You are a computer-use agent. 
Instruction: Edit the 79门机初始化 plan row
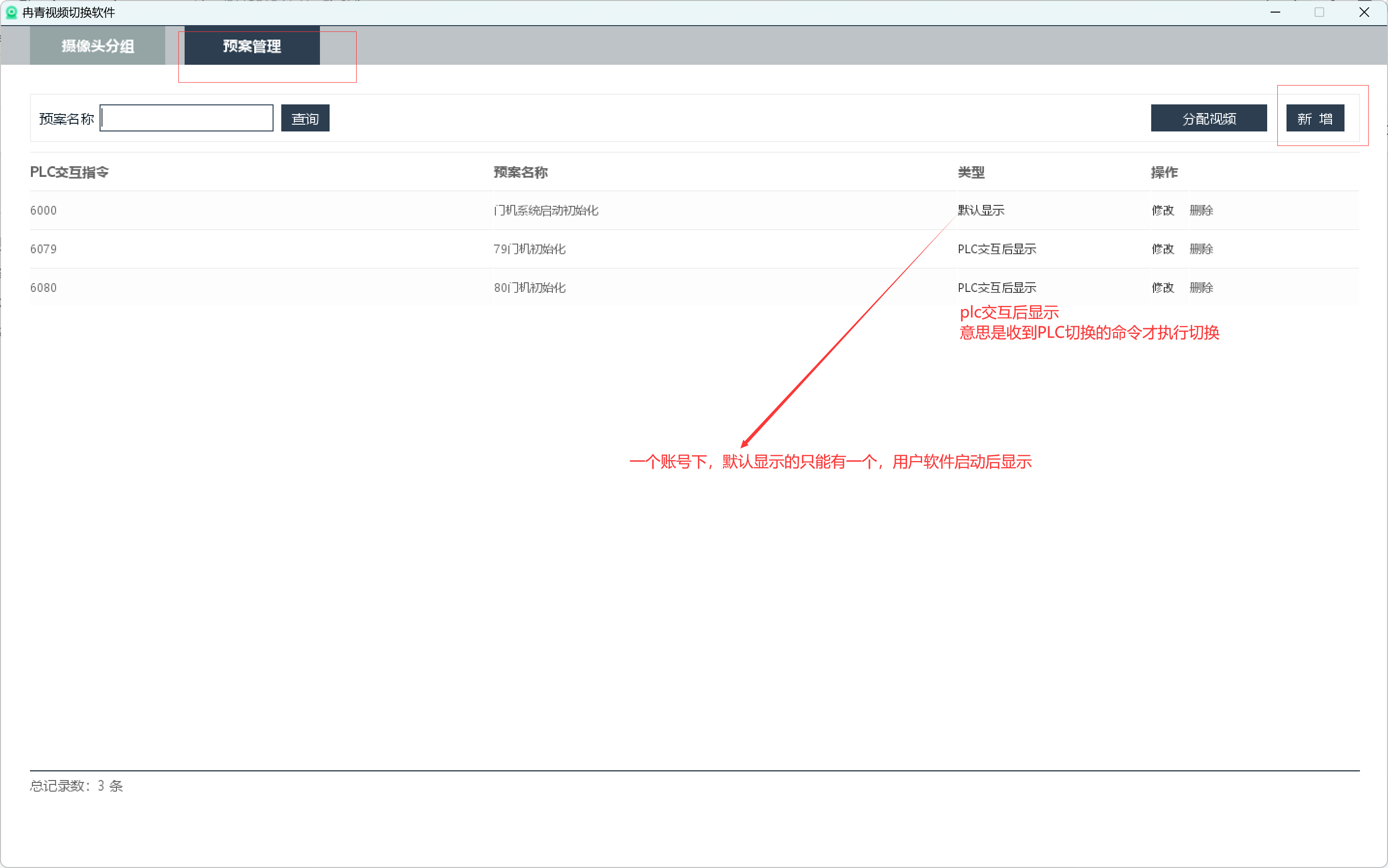tap(1162, 249)
